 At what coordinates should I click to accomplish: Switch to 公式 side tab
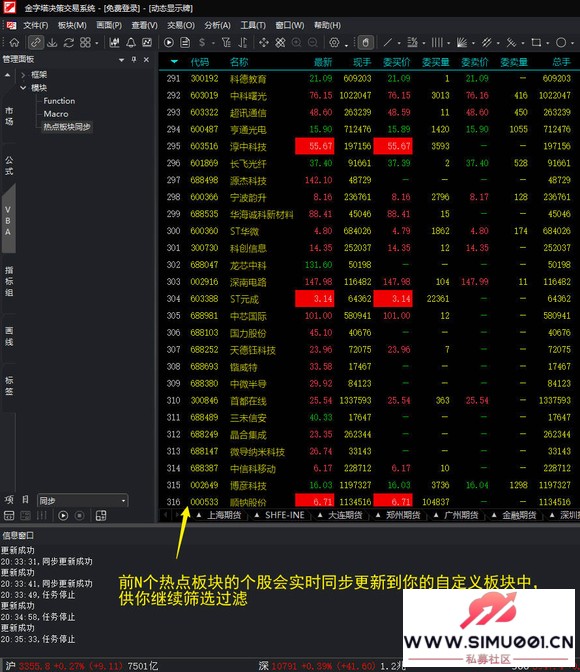click(9, 166)
